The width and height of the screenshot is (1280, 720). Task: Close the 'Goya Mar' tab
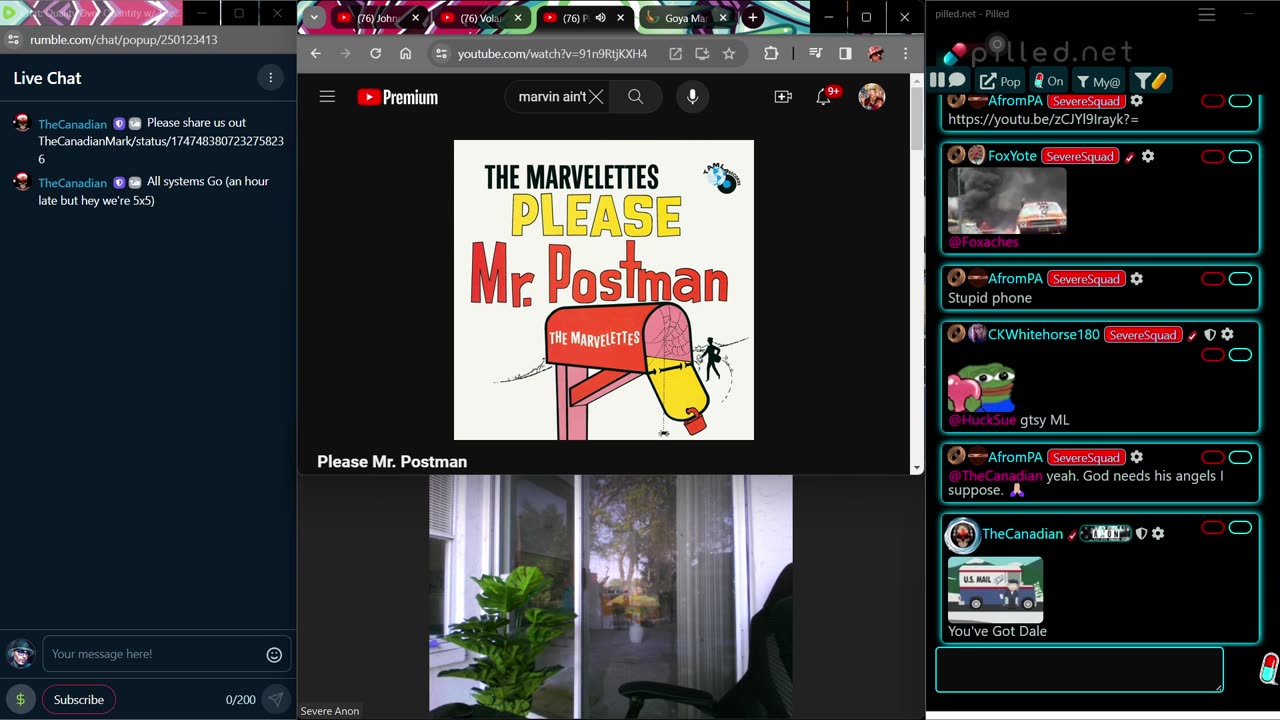722,18
